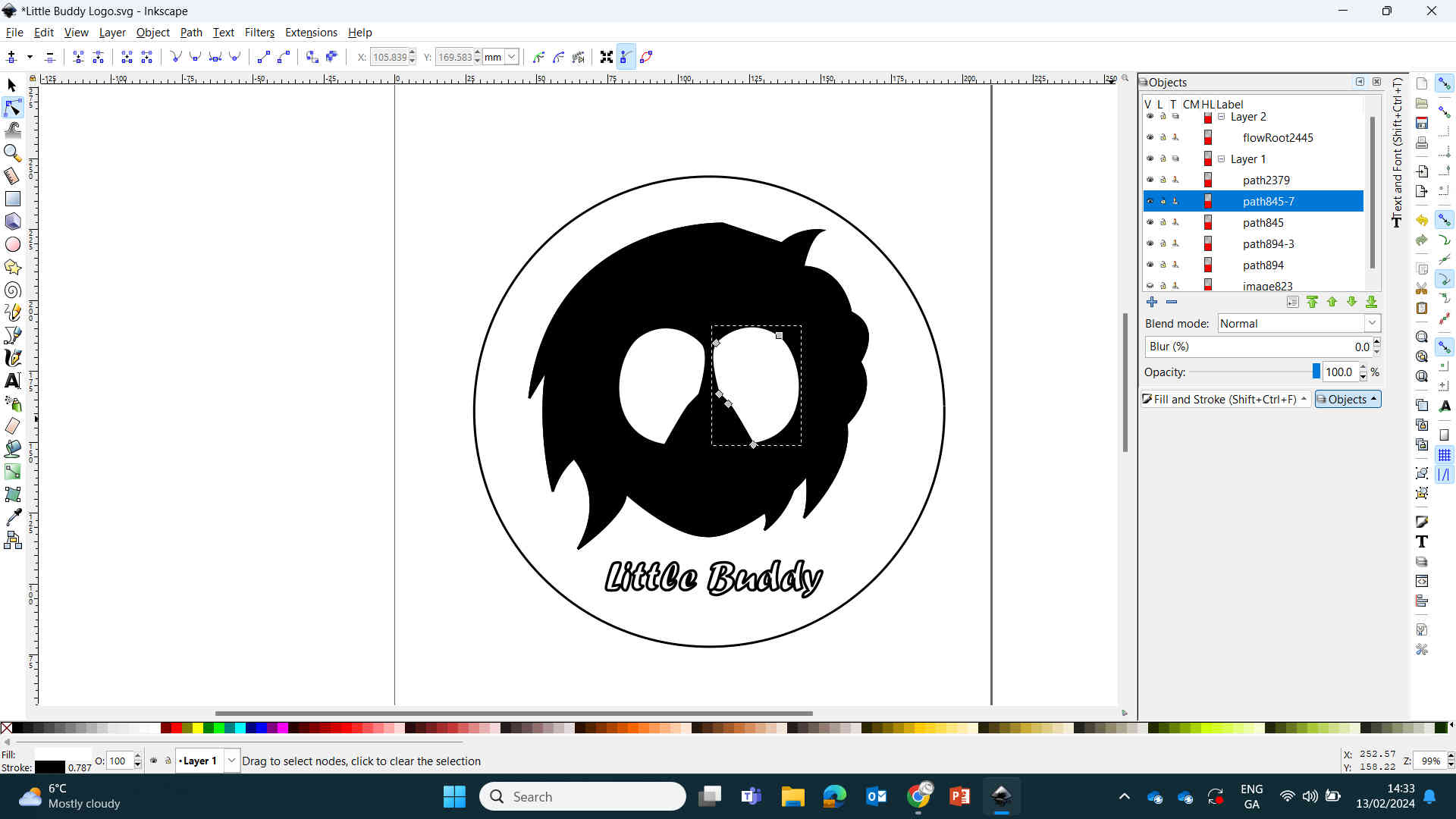The width and height of the screenshot is (1456, 819).
Task: Select the Rectangle tool
Action: (x=12, y=199)
